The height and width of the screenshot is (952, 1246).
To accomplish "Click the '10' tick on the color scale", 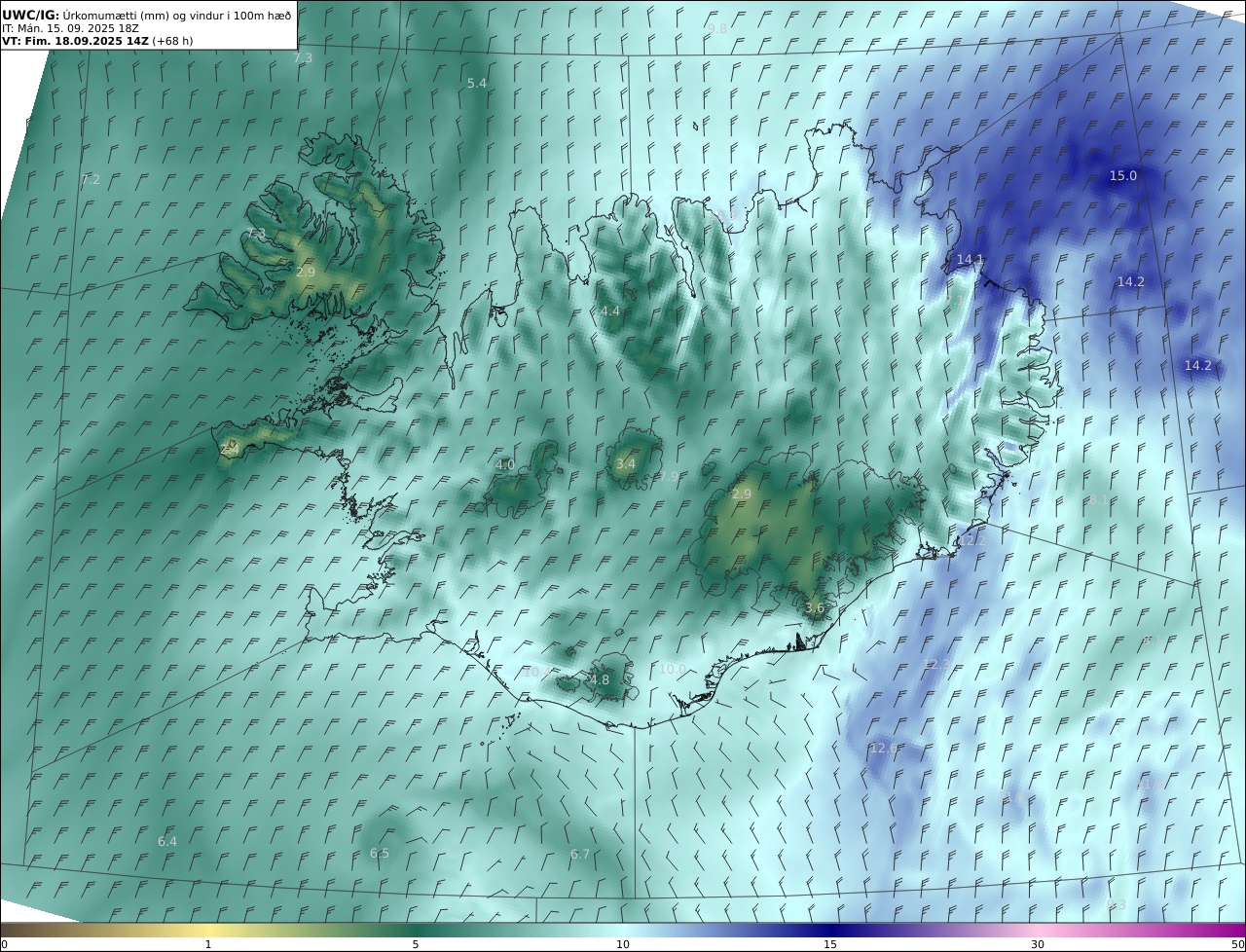I will (x=623, y=944).
